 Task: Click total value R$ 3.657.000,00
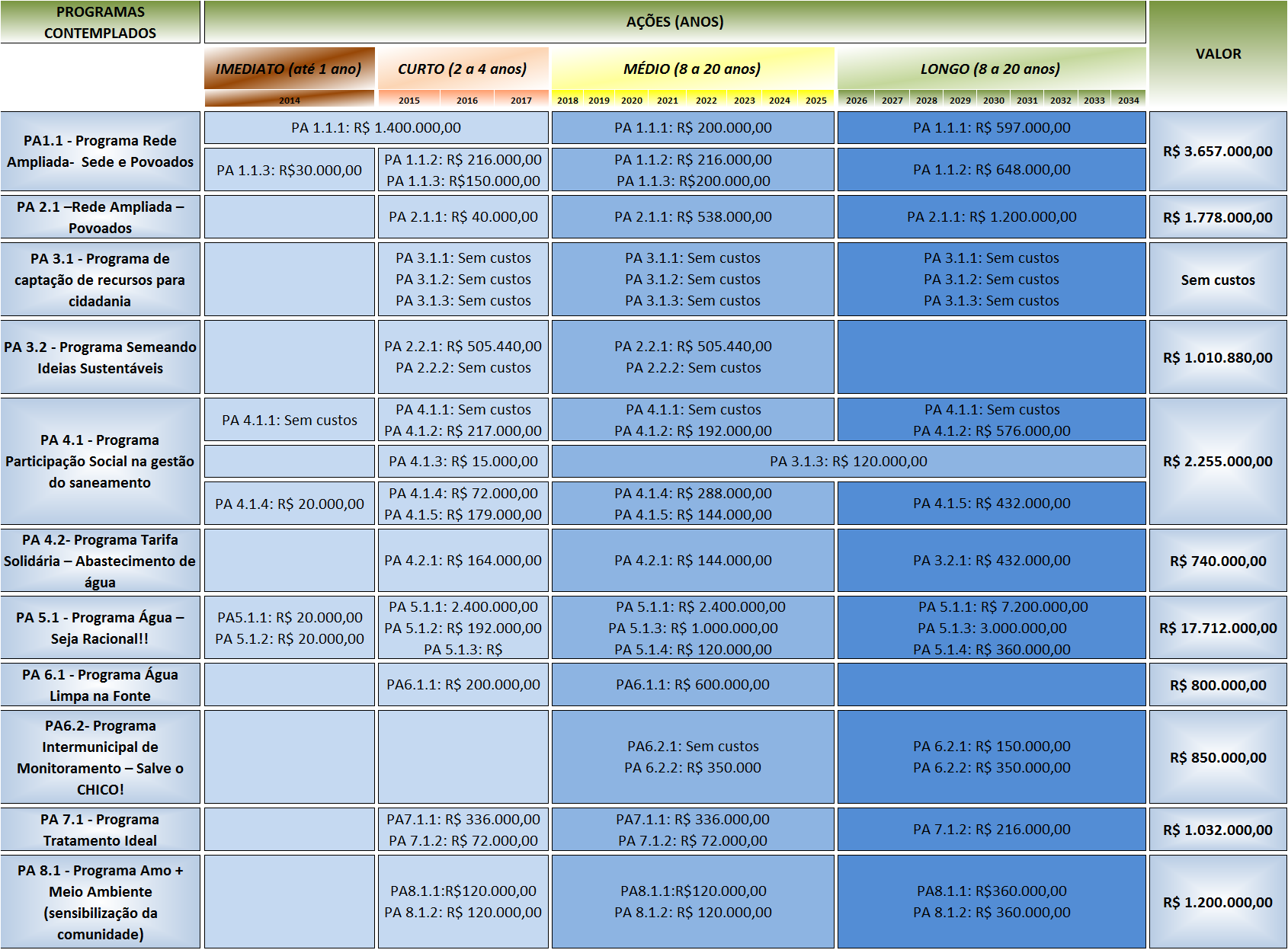(x=1218, y=152)
